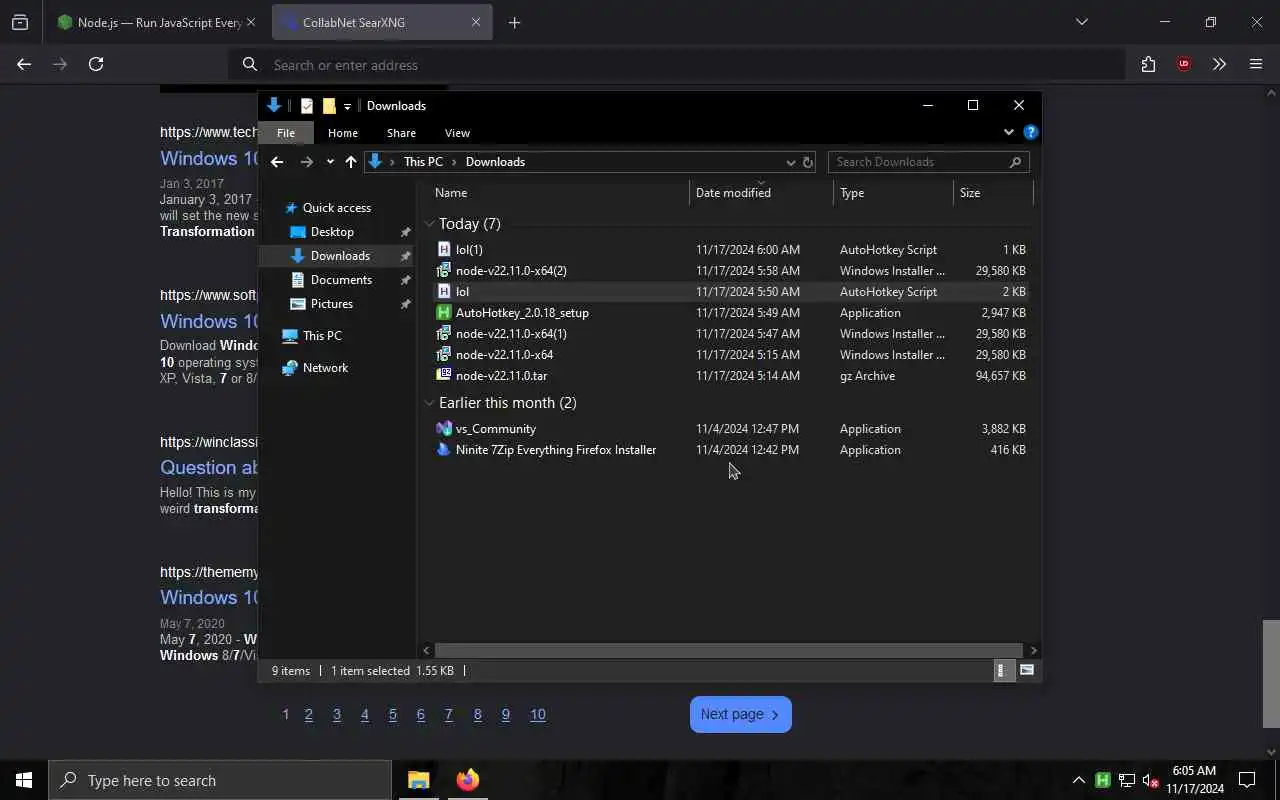Click the vs_Community application icon
The width and height of the screenshot is (1280, 800).
444,428
